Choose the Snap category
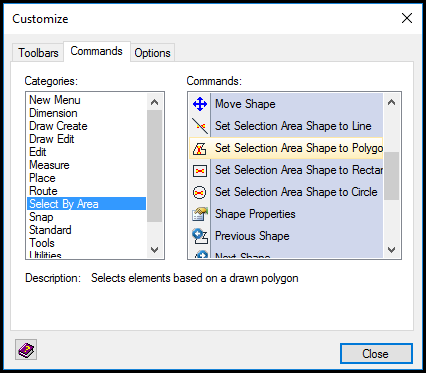This screenshot has width=426, height=373. [41, 217]
